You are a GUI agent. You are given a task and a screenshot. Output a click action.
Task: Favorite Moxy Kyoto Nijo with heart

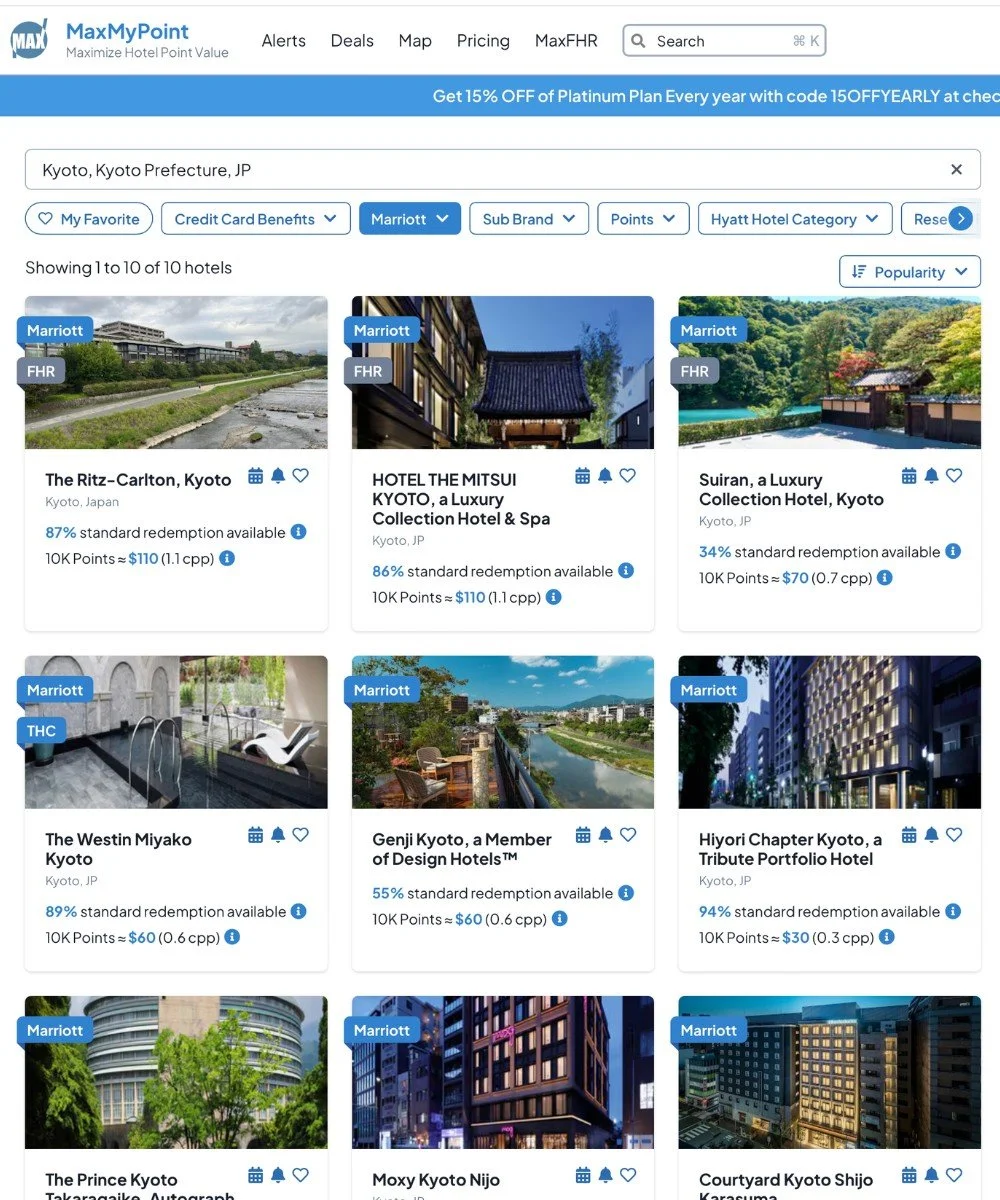(x=627, y=1175)
